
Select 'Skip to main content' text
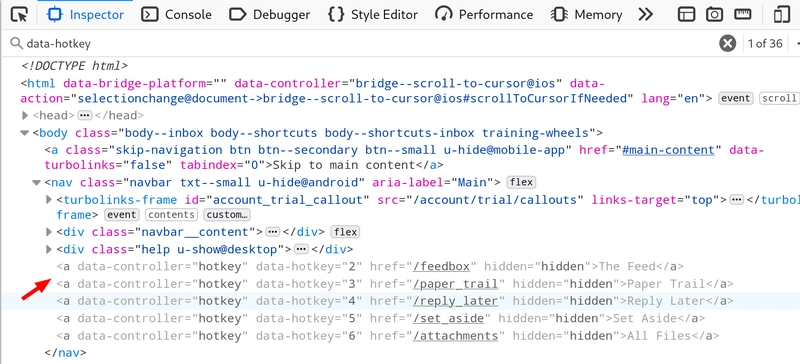[x=343, y=165]
